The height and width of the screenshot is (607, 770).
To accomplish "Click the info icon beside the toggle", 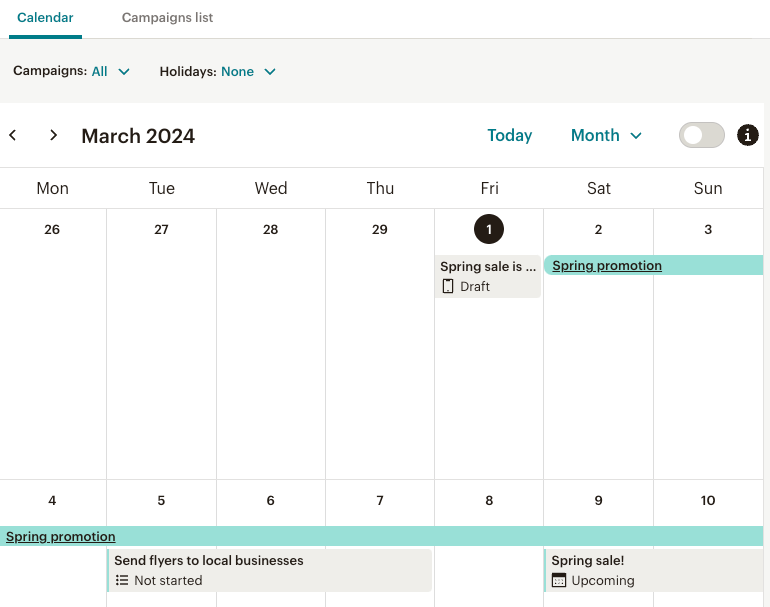I will coord(747,135).
